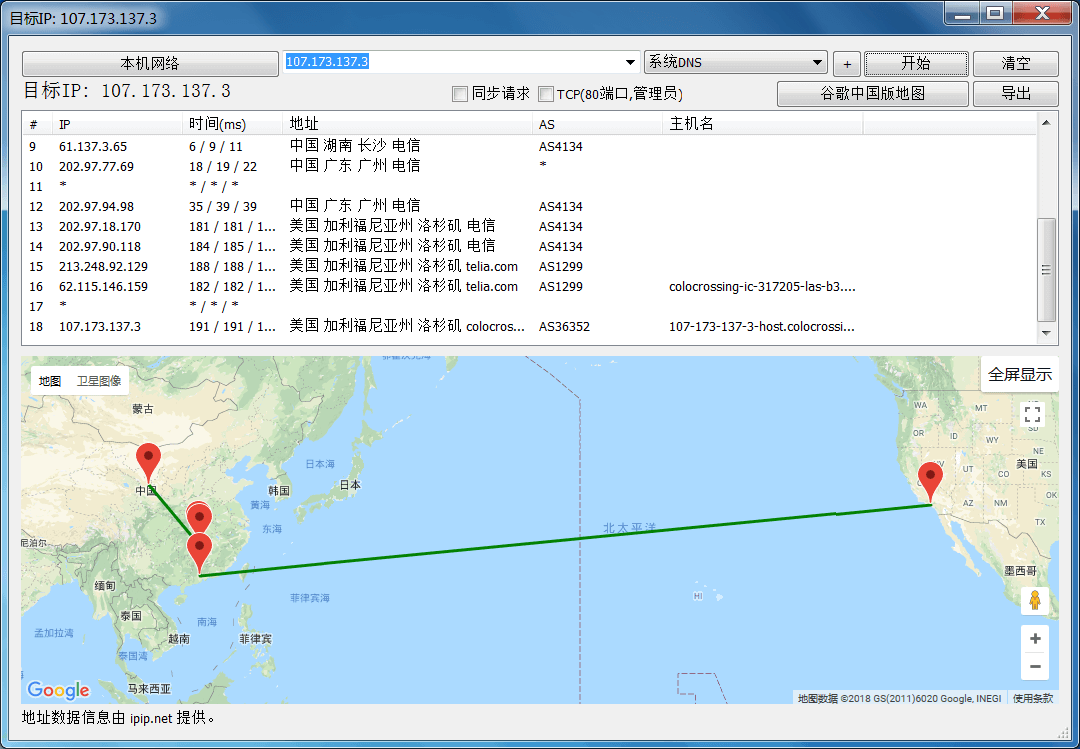This screenshot has height=749, width=1080.
Task: Open Street View pegman on map
Action: tap(1034, 601)
